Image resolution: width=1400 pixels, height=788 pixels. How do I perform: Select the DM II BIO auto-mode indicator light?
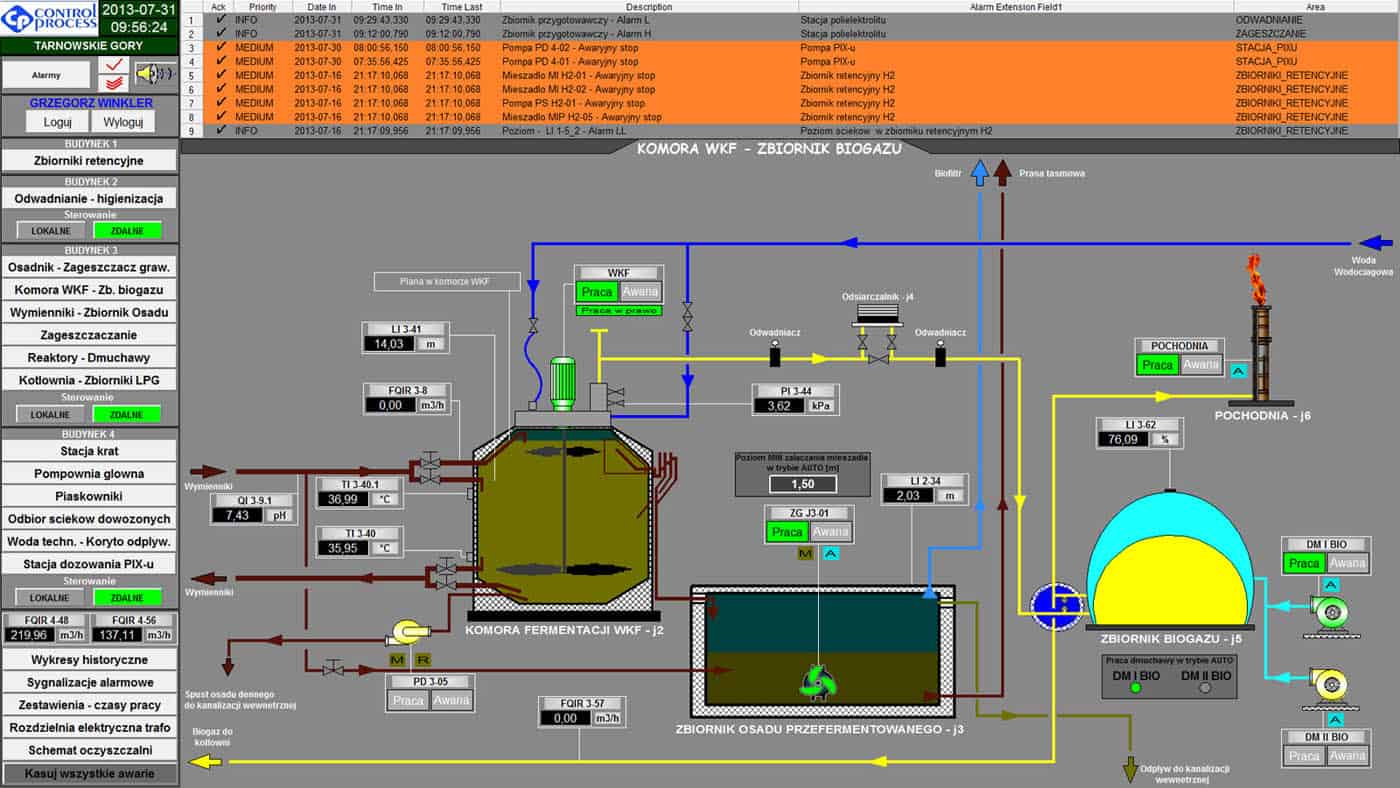point(1204,689)
